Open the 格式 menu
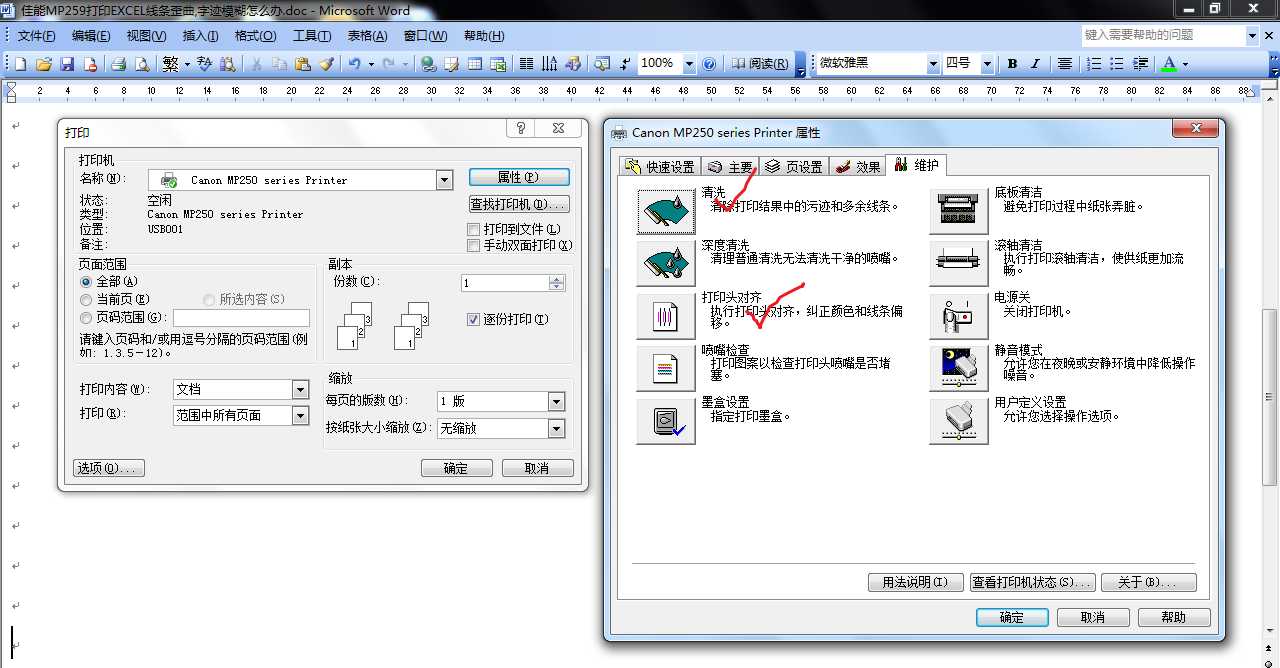This screenshot has width=1280, height=668. (x=255, y=36)
